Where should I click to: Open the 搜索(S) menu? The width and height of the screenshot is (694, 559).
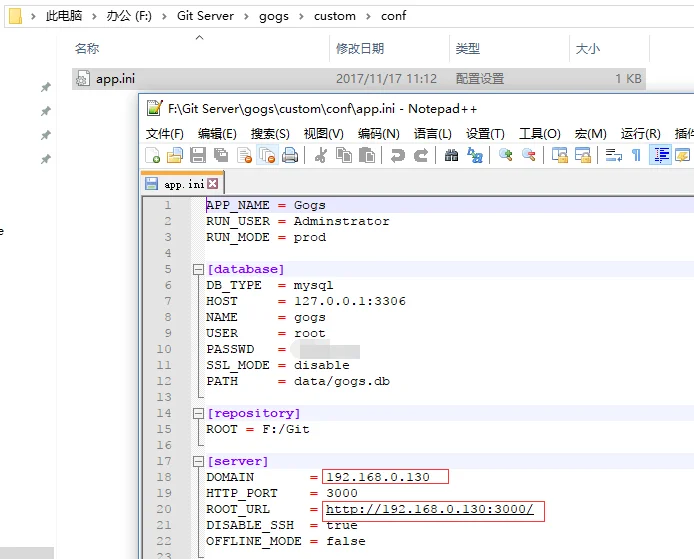pyautogui.click(x=270, y=133)
